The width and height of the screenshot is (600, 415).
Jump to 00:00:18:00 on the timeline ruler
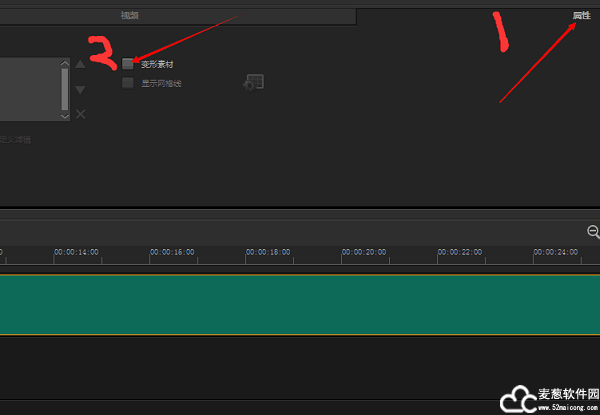pyautogui.click(x=268, y=252)
